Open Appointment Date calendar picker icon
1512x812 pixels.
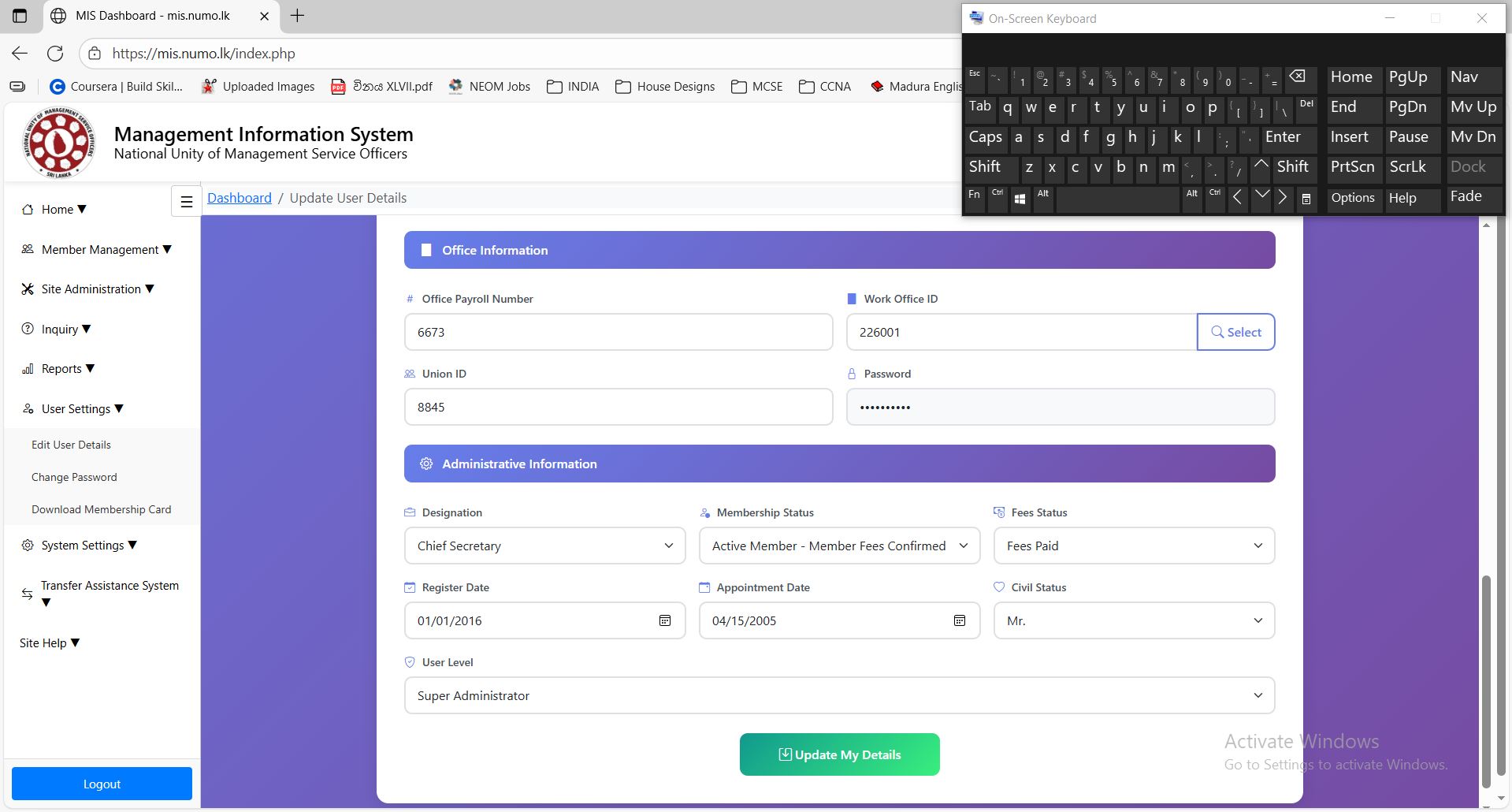coord(959,621)
